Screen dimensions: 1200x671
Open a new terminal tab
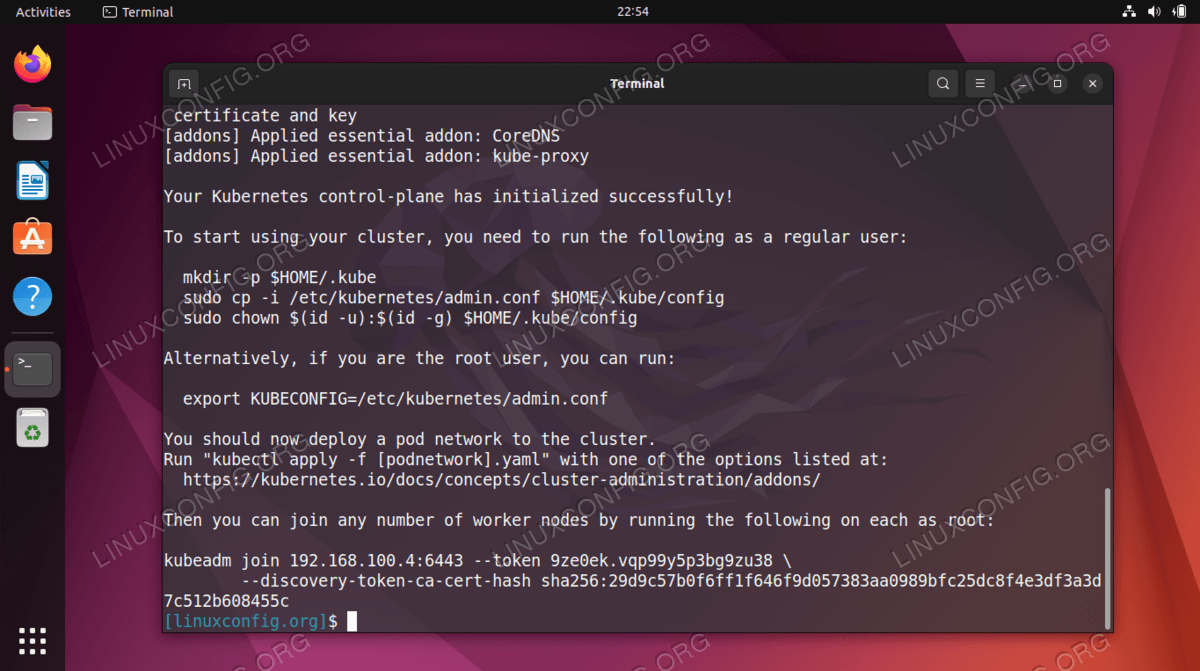tap(184, 84)
